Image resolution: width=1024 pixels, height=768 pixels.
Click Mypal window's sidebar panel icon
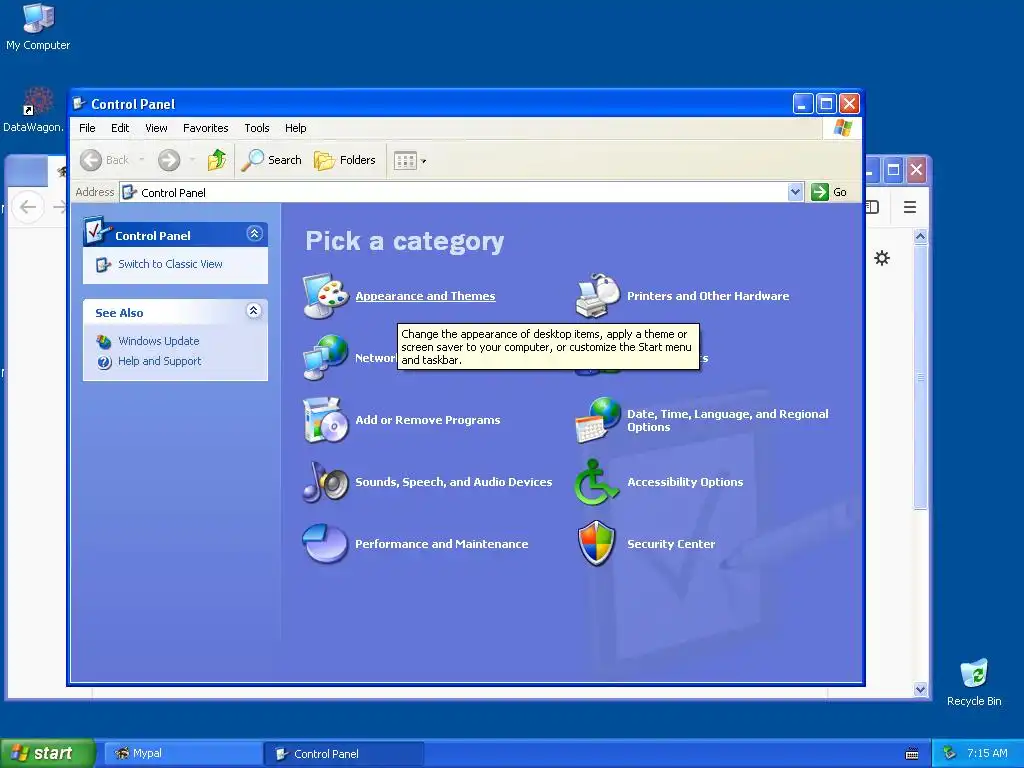click(x=872, y=207)
